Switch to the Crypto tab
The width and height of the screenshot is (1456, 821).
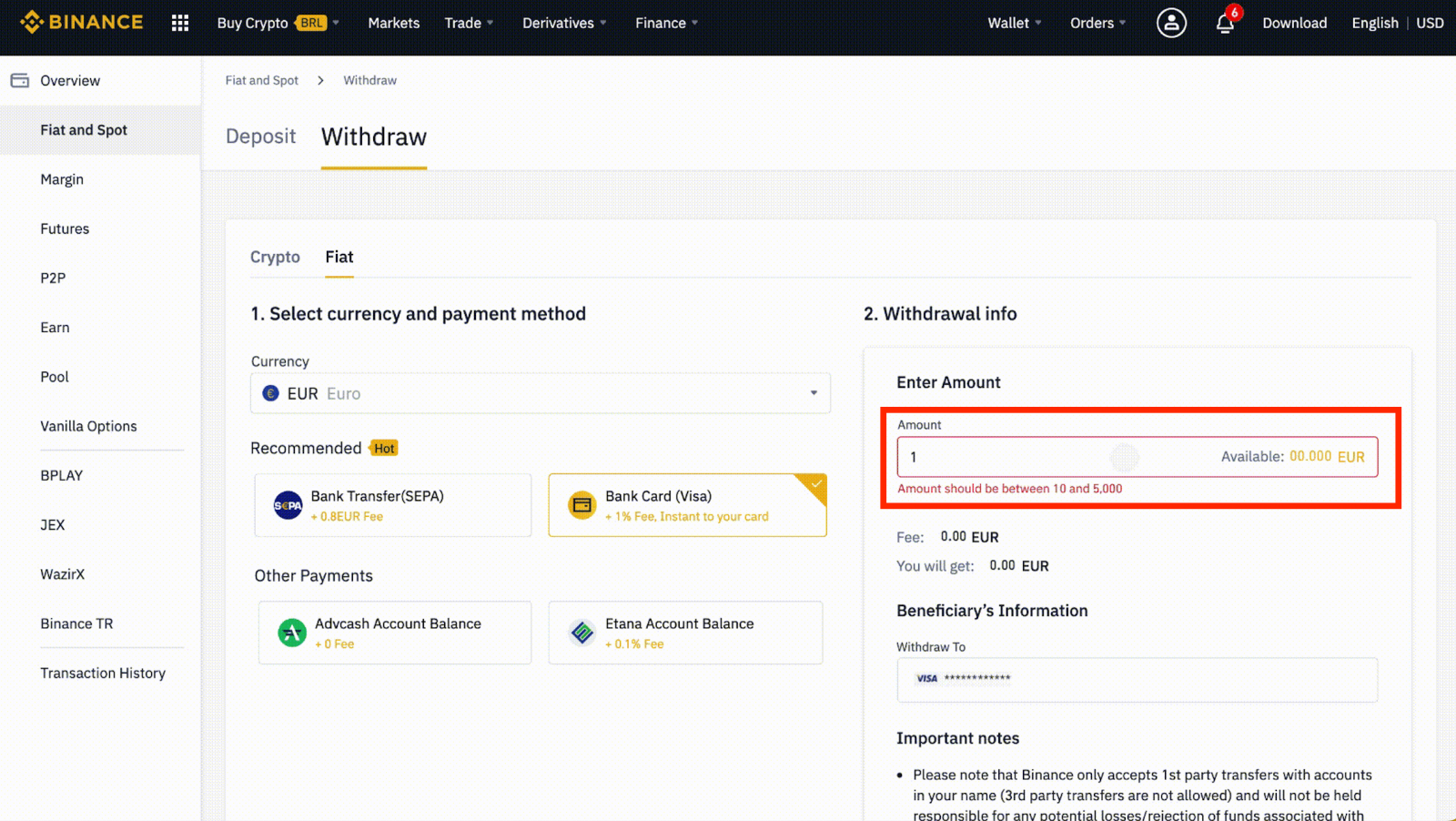[x=275, y=258]
